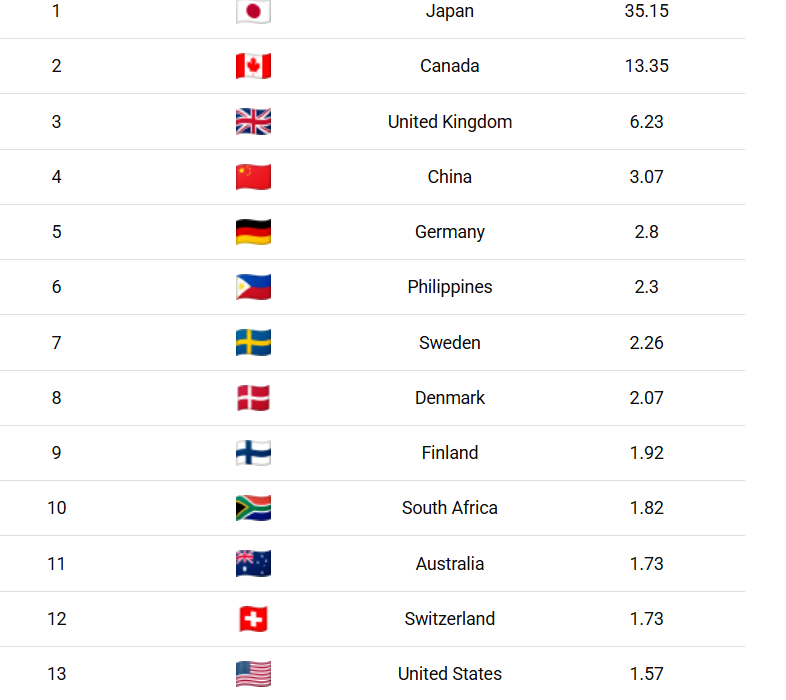Click the Philippines flag icon
Image resolution: width=786 pixels, height=700 pixels.
point(253,287)
